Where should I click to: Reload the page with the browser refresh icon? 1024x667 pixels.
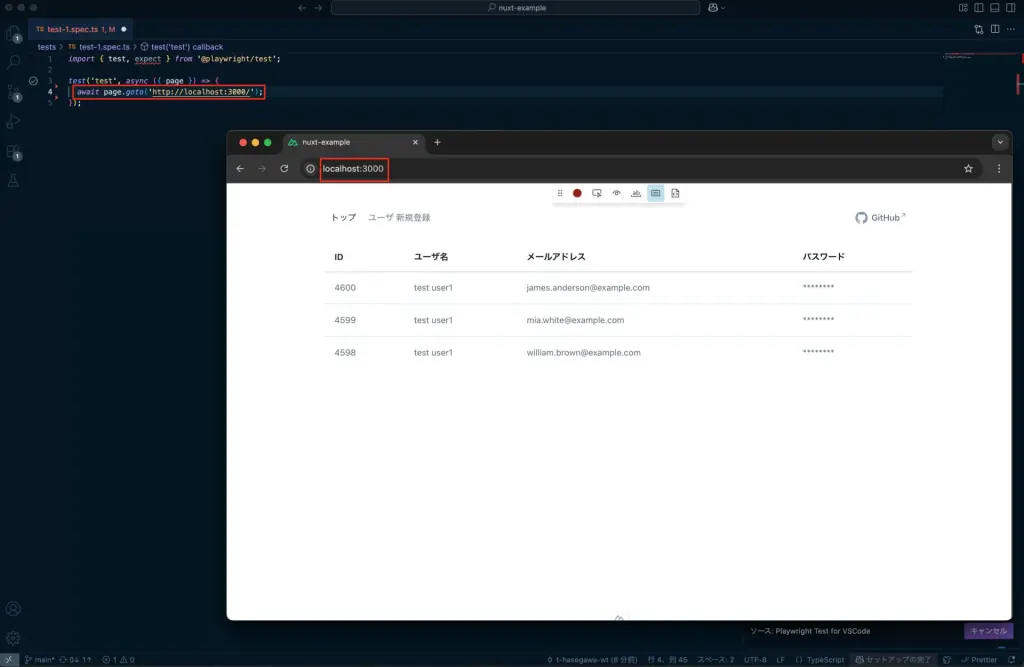[x=285, y=169]
